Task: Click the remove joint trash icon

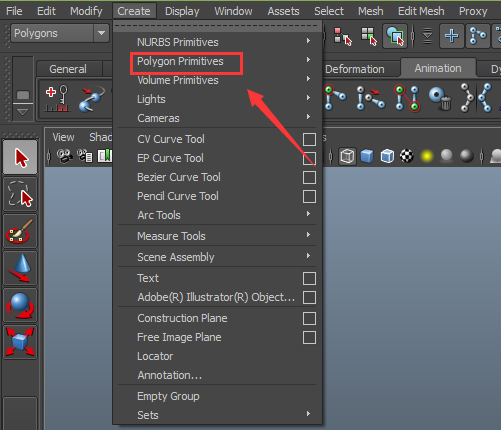Action: (x=440, y=98)
